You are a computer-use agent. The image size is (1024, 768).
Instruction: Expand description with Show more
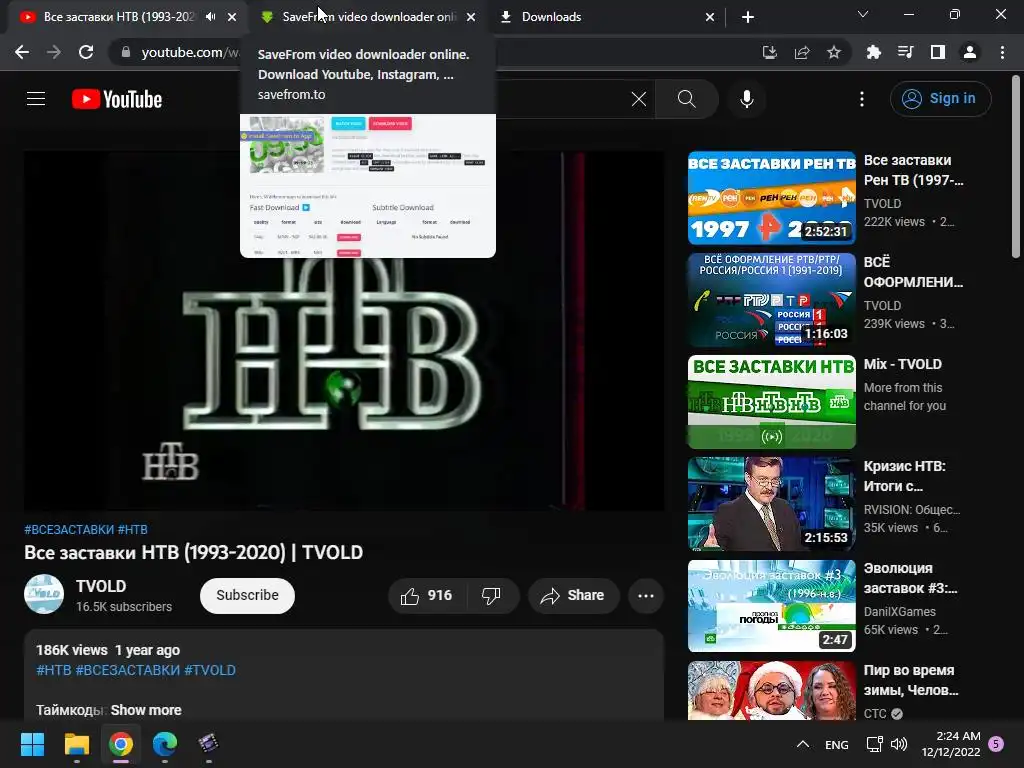click(x=146, y=710)
